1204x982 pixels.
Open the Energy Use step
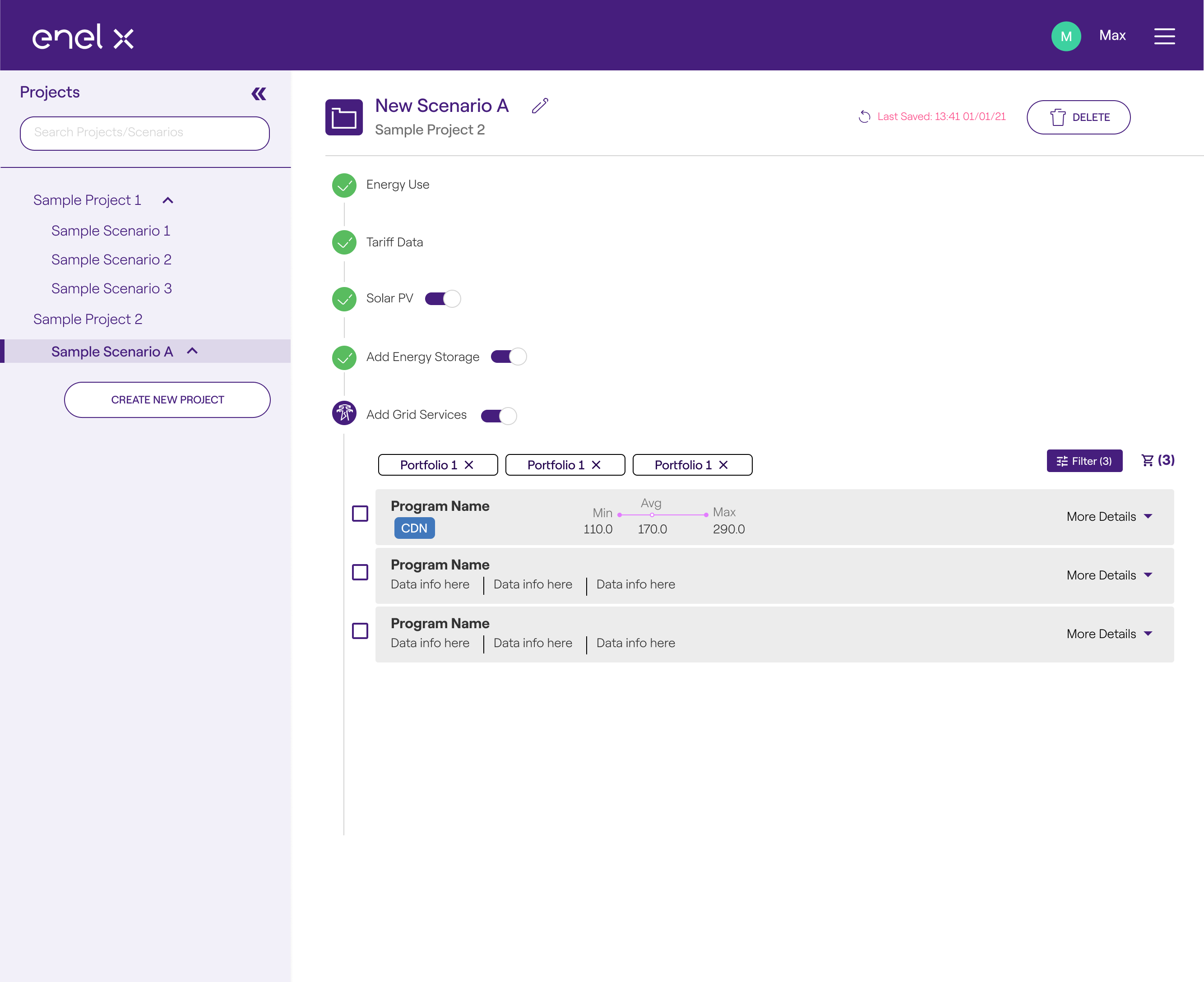(398, 185)
